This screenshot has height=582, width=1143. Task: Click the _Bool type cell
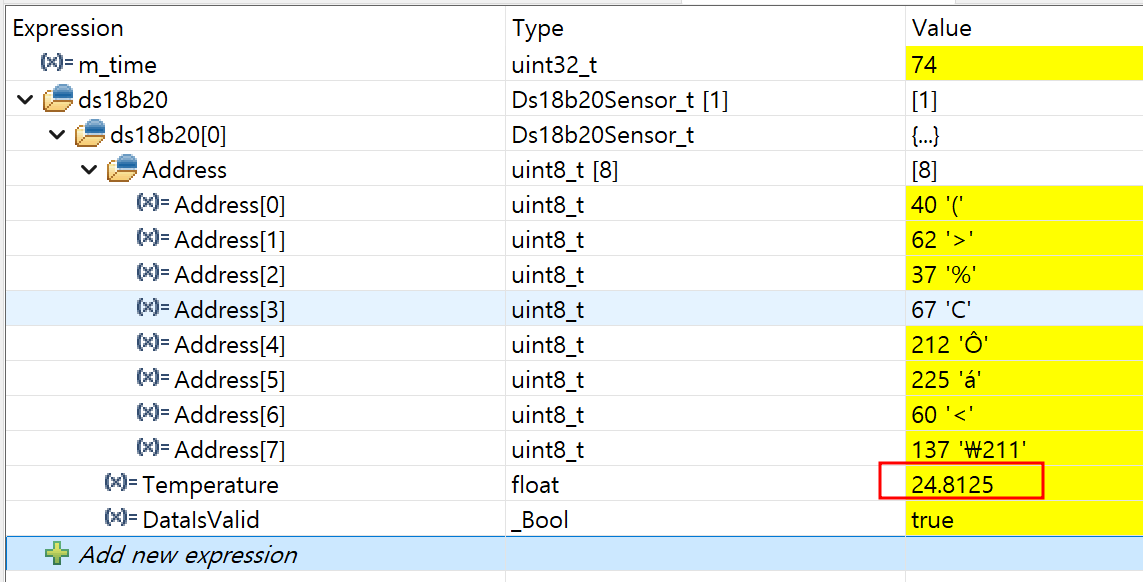click(539, 520)
